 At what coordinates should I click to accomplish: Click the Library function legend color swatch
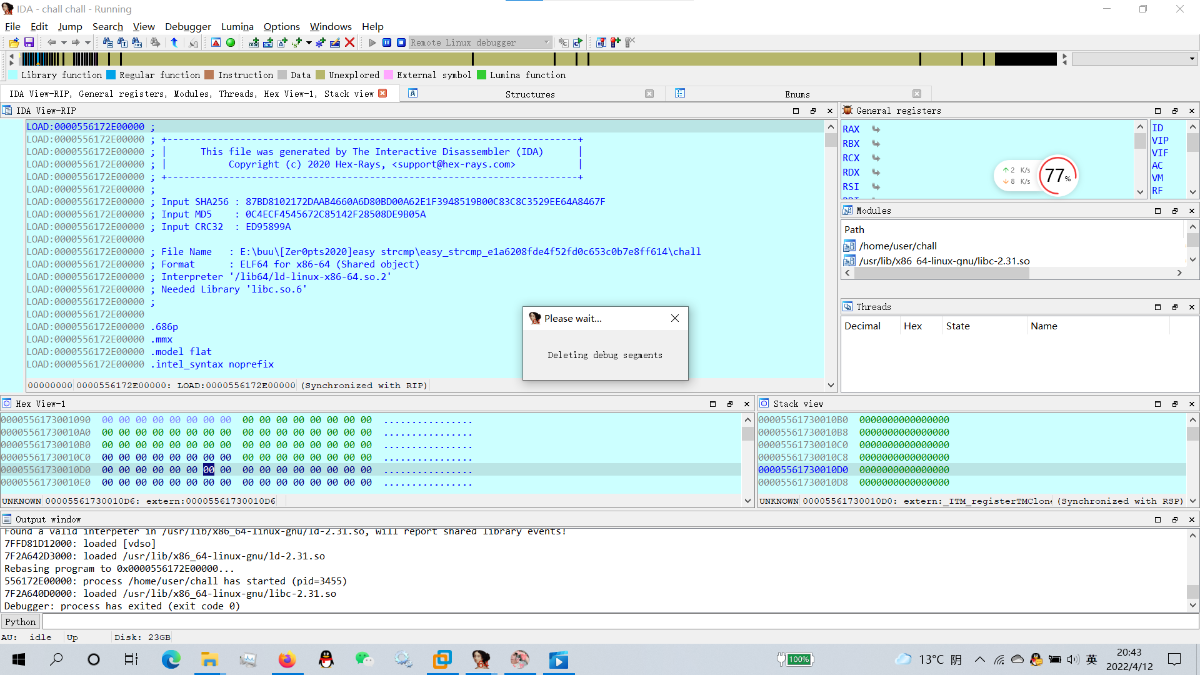click(x=13, y=75)
